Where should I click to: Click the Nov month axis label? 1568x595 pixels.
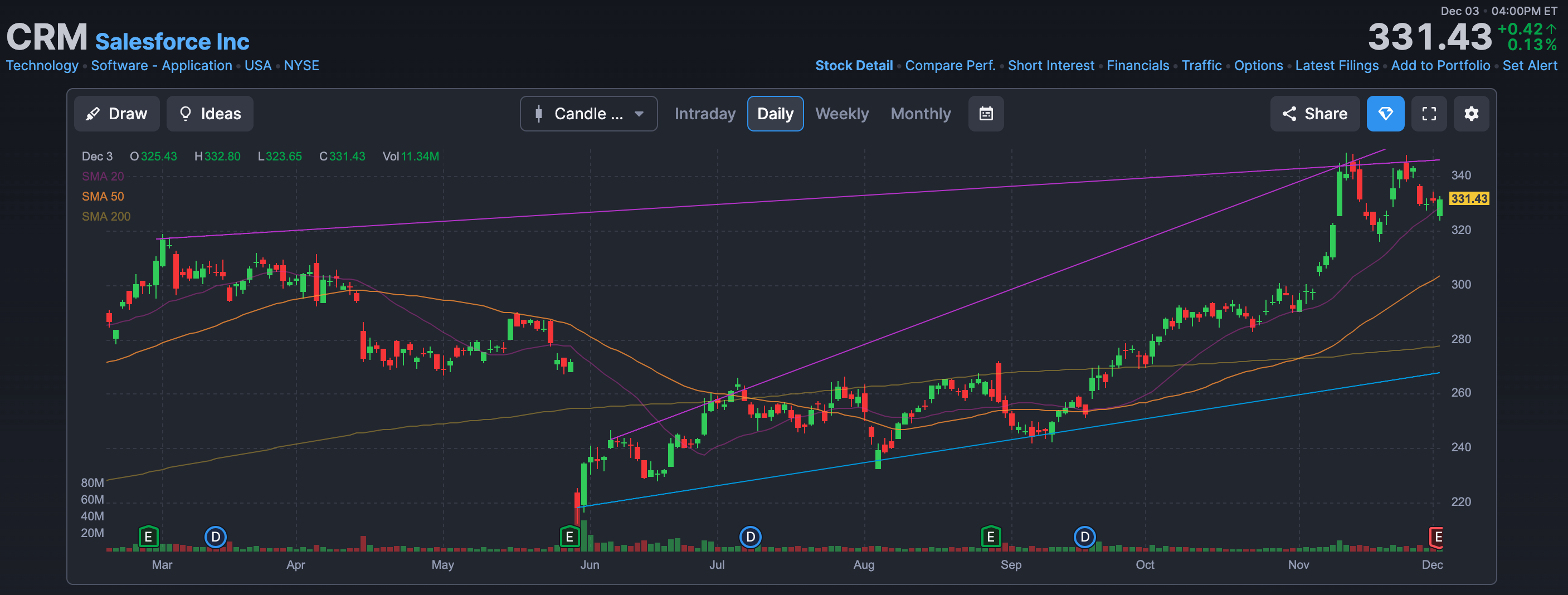(x=1298, y=564)
